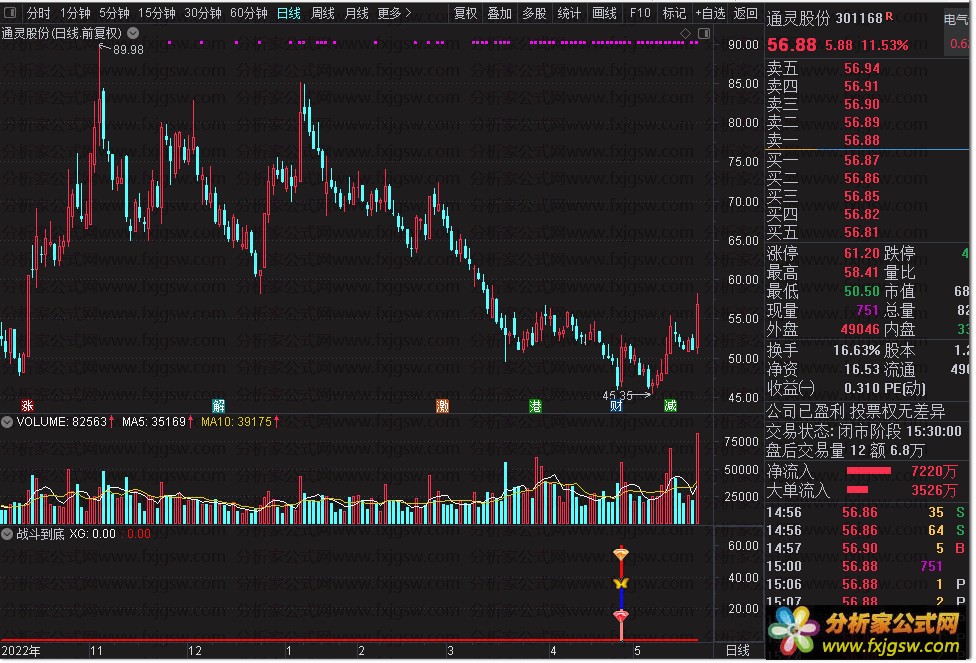This screenshot has height=663, width=976.
Task: Click the 电气 industry sector label
Action: tap(956, 20)
